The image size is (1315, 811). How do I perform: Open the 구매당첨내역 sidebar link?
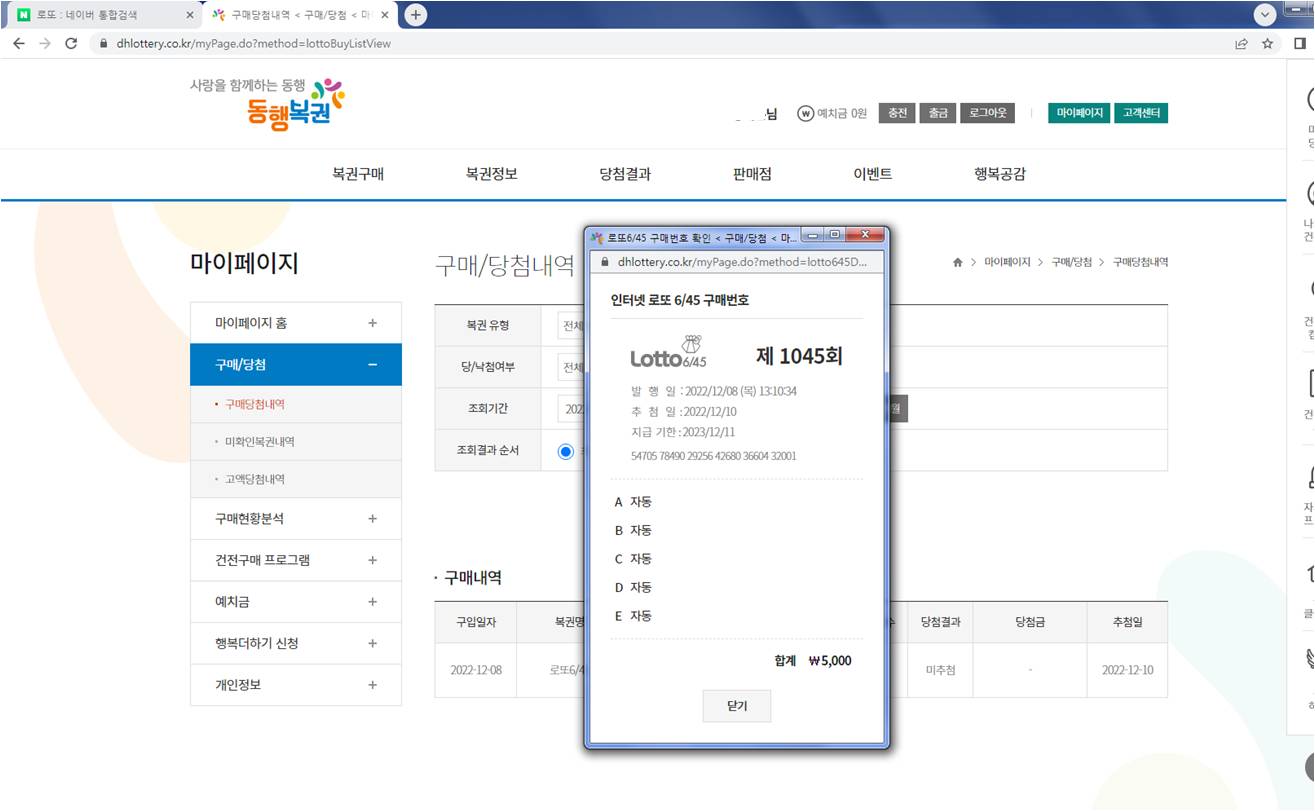(x=254, y=404)
